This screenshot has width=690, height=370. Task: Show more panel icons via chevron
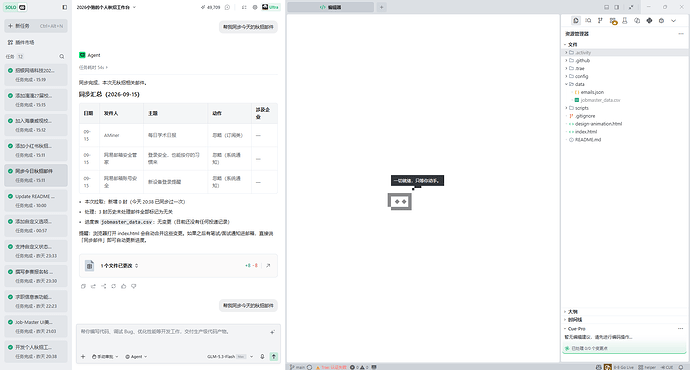tap(673, 21)
